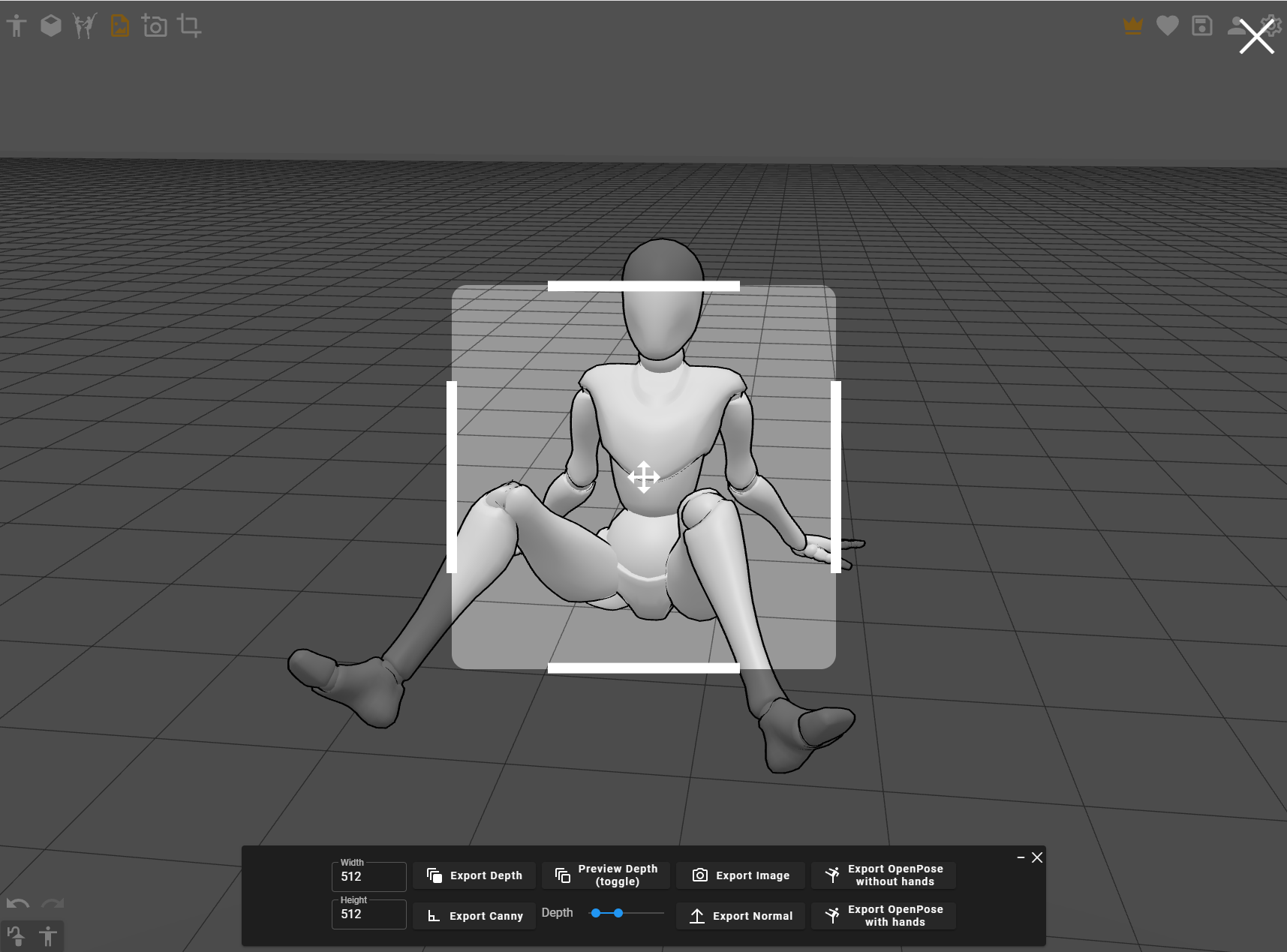This screenshot has height=952, width=1287.
Task: Click Export Normal button
Action: pyautogui.click(x=741, y=916)
